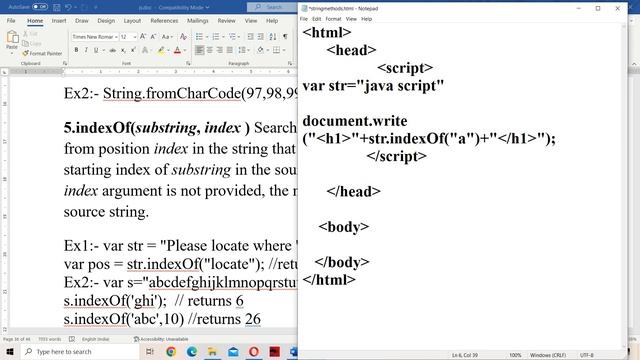Undo the last action in Word
The height and width of the screenshot is (360, 640).
click(68, 7)
